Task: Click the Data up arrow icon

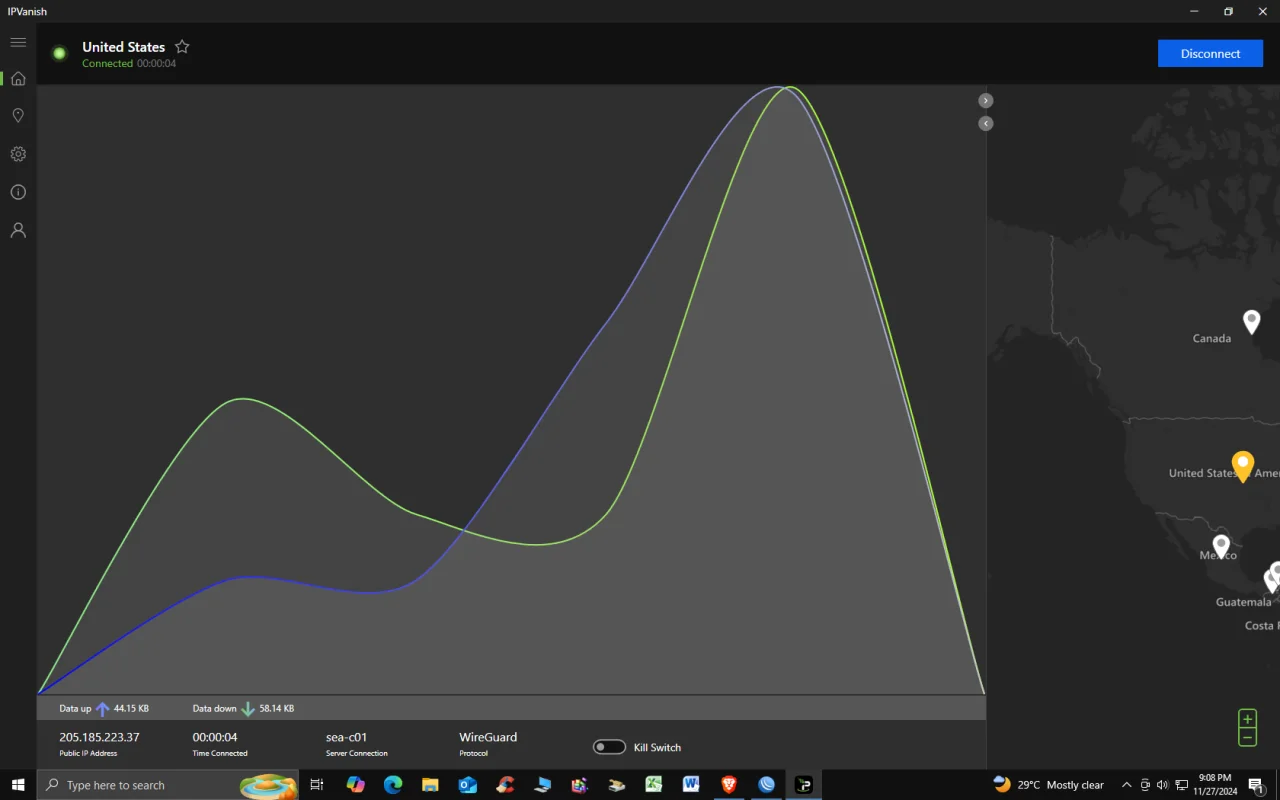Action: (102, 709)
